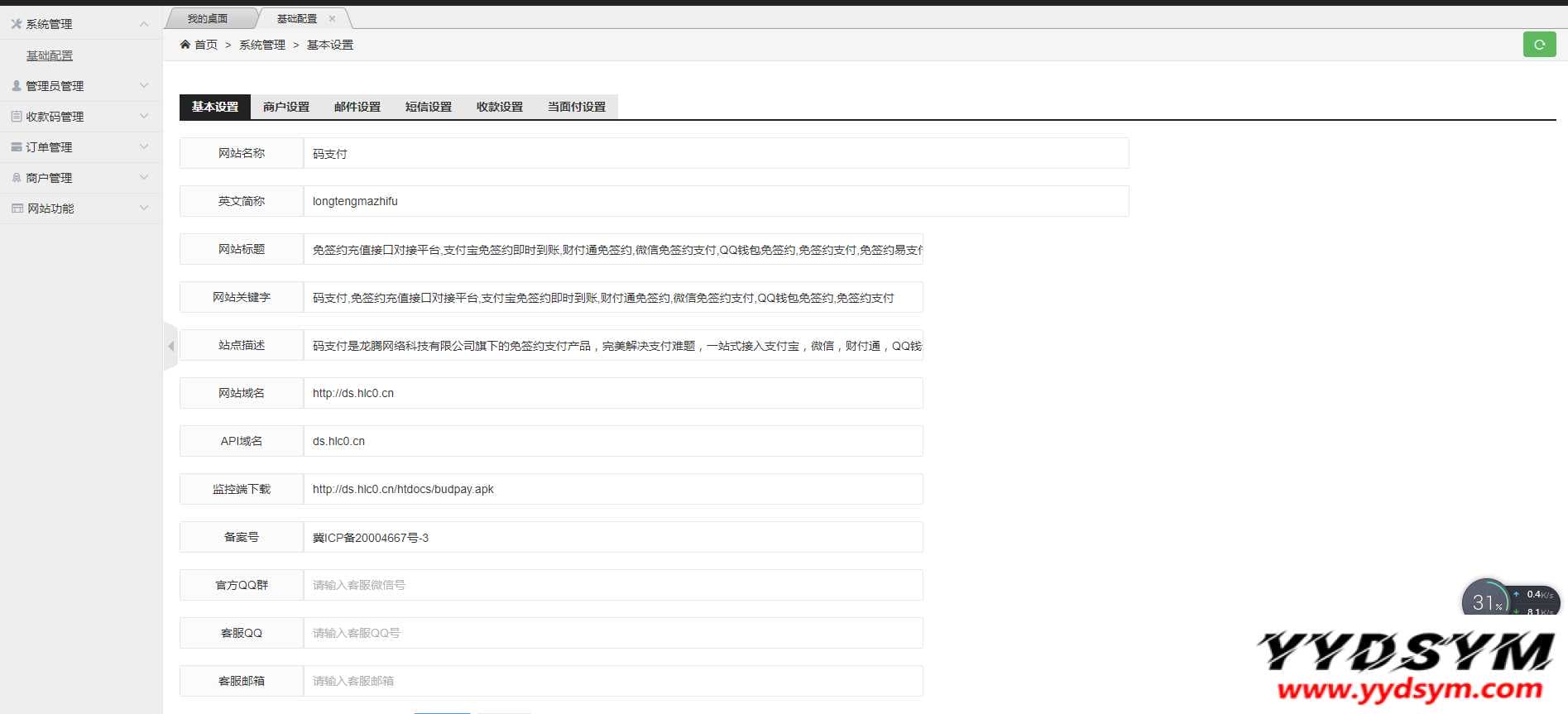Click the 网站标题 input field
The image size is (1568, 714).
click(613, 249)
